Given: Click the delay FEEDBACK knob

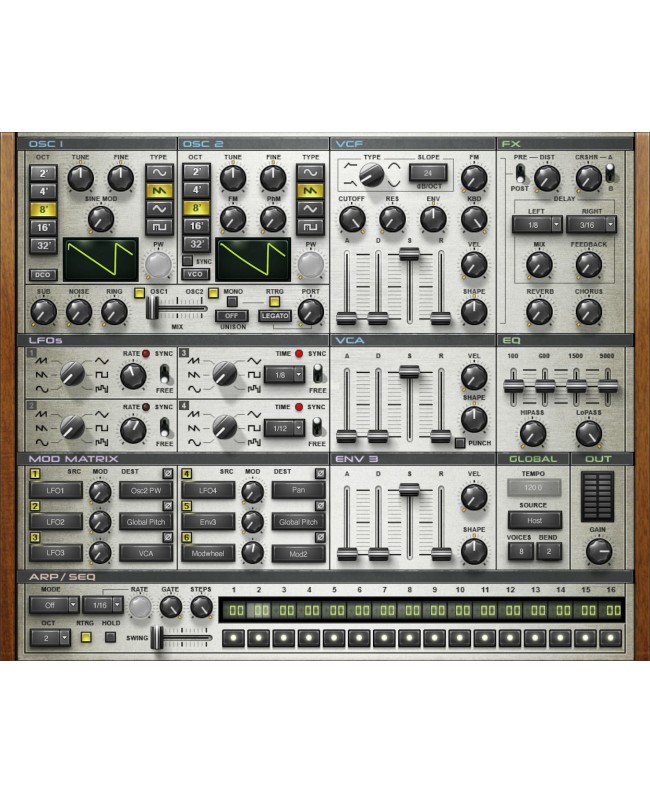Looking at the screenshot, I should pos(589,264).
